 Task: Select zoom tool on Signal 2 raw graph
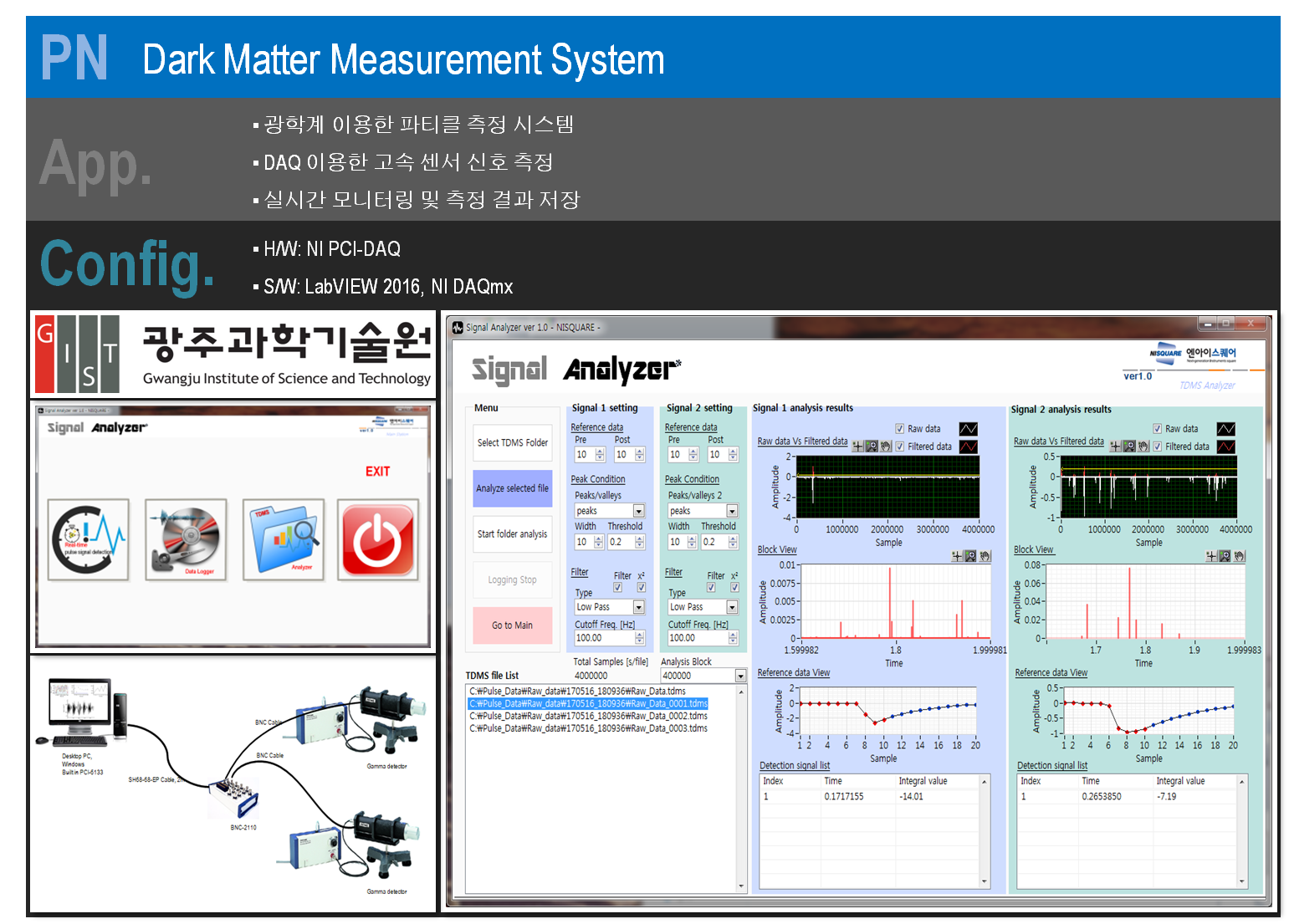click(1130, 447)
